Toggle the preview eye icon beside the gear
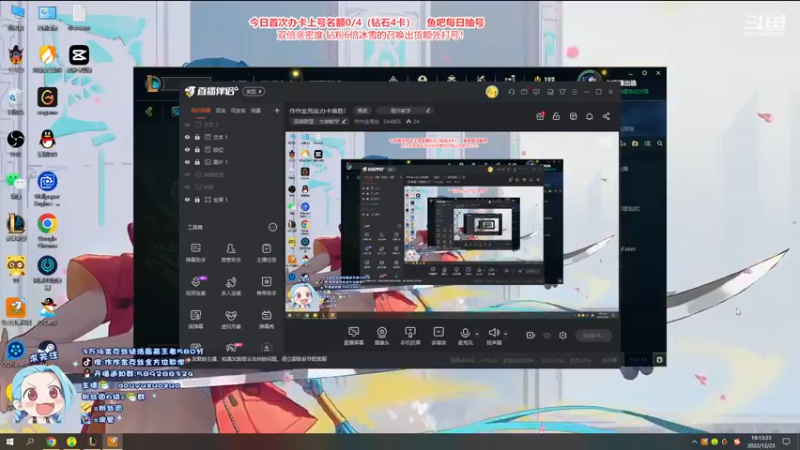The width and height of the screenshot is (800, 450). click(x=547, y=335)
